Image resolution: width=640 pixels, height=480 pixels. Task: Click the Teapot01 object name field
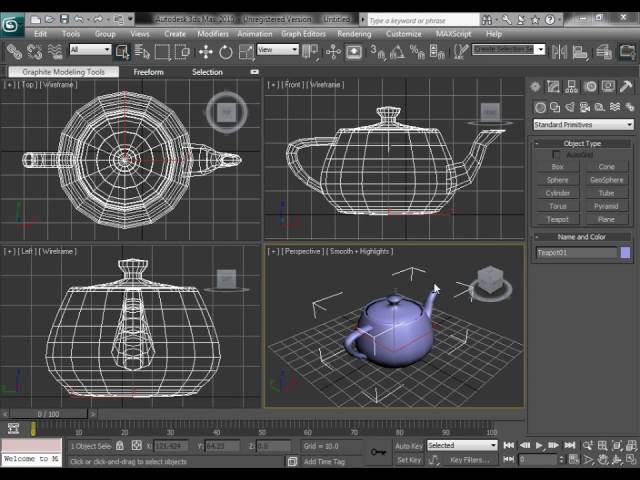click(576, 253)
